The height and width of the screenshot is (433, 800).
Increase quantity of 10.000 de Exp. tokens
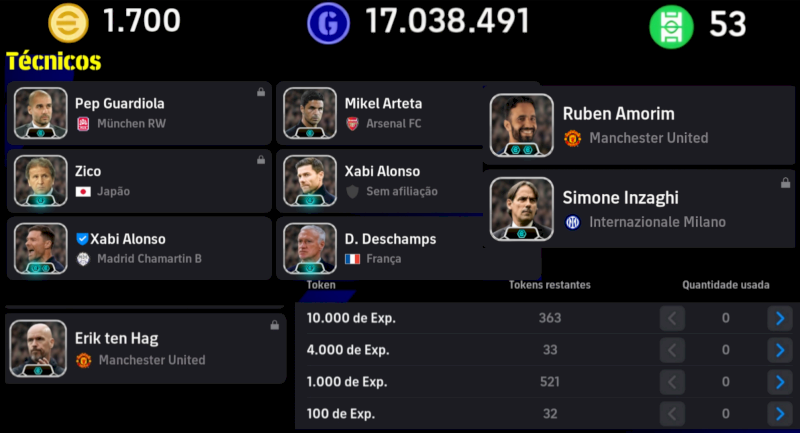(779, 318)
